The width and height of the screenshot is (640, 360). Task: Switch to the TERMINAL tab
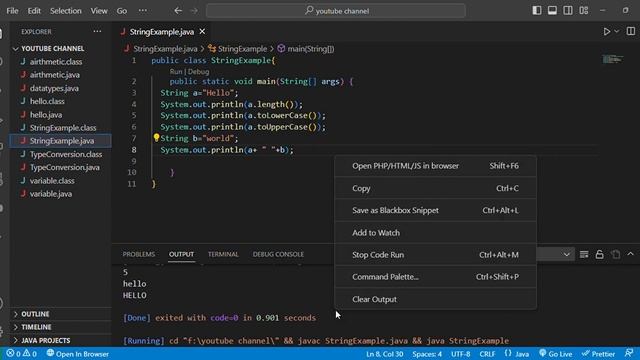(x=223, y=254)
